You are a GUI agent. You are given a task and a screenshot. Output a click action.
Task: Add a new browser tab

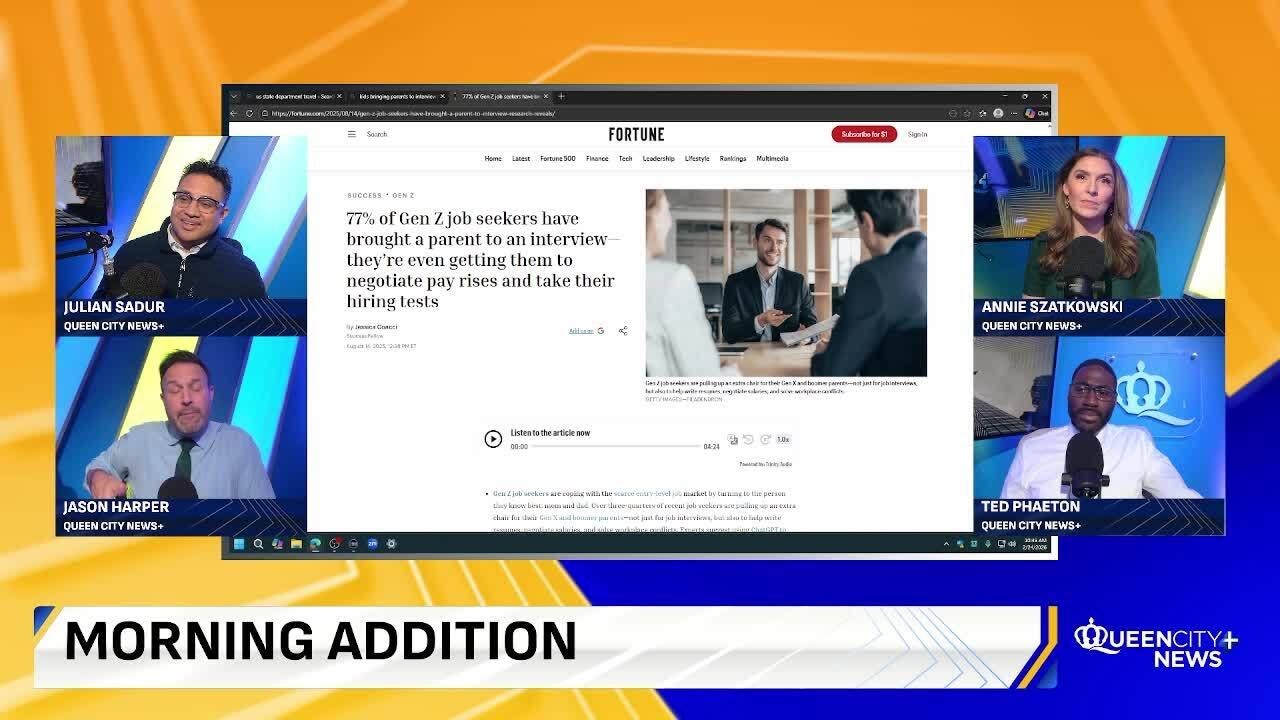[561, 96]
